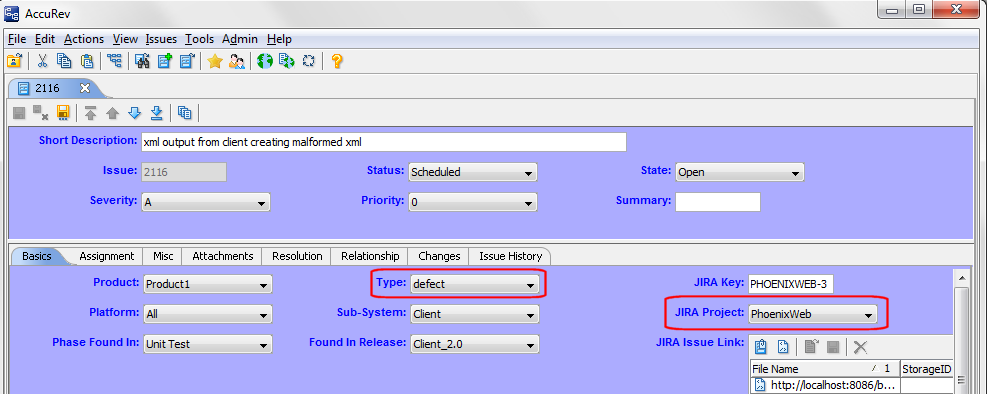987x394 pixels.
Task: Click the Short Description text field
Action: pyautogui.click(x=384, y=142)
